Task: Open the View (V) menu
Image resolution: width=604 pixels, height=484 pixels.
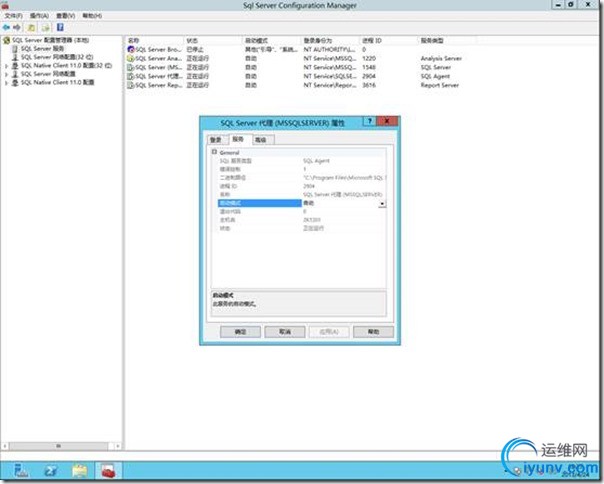Action: tap(65, 16)
